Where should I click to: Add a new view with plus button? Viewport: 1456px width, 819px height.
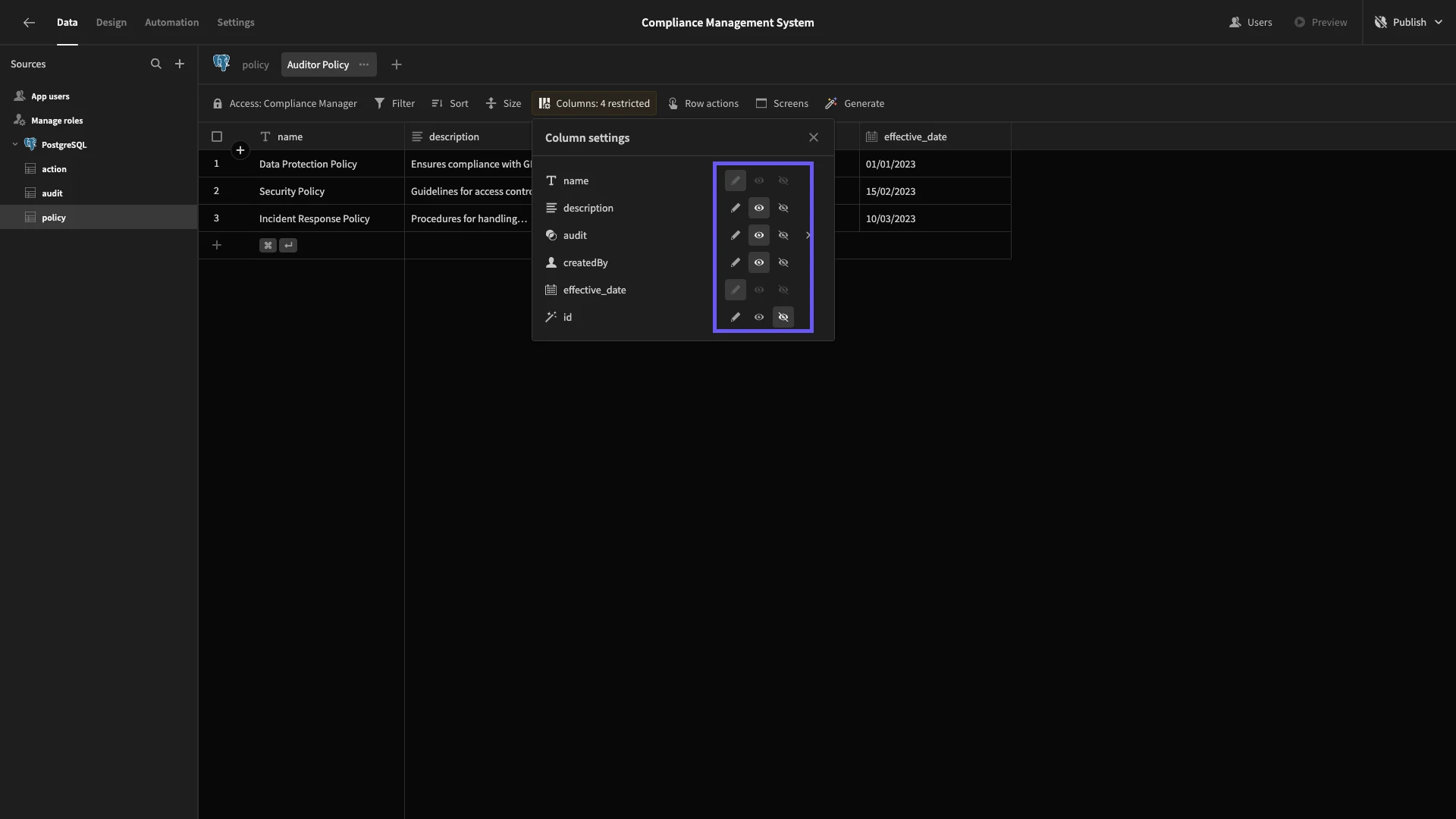coord(397,65)
